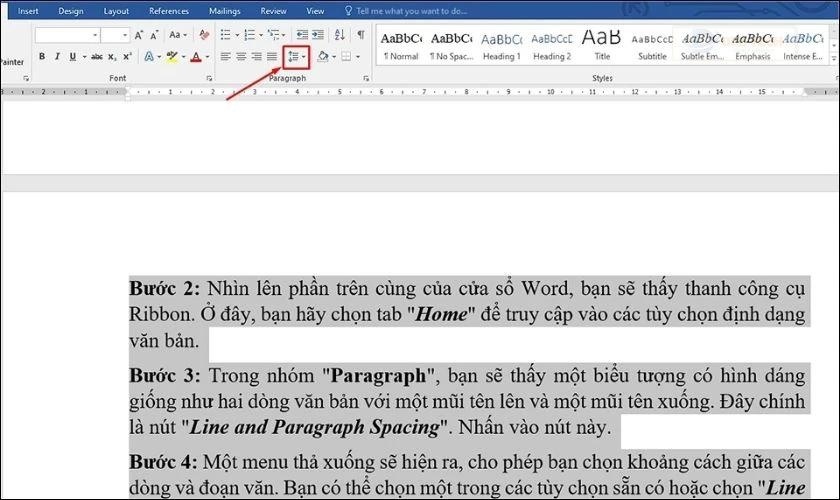Sort selected text alphabetically
The image size is (840, 500).
340,35
